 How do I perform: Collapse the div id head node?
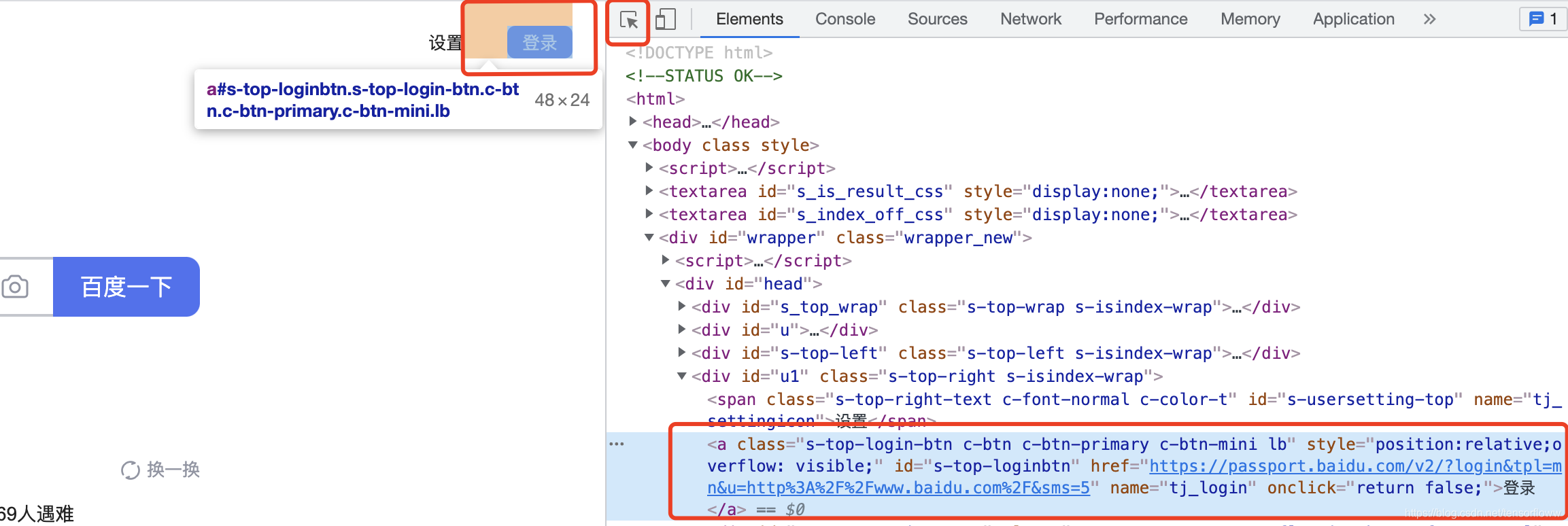click(x=666, y=283)
